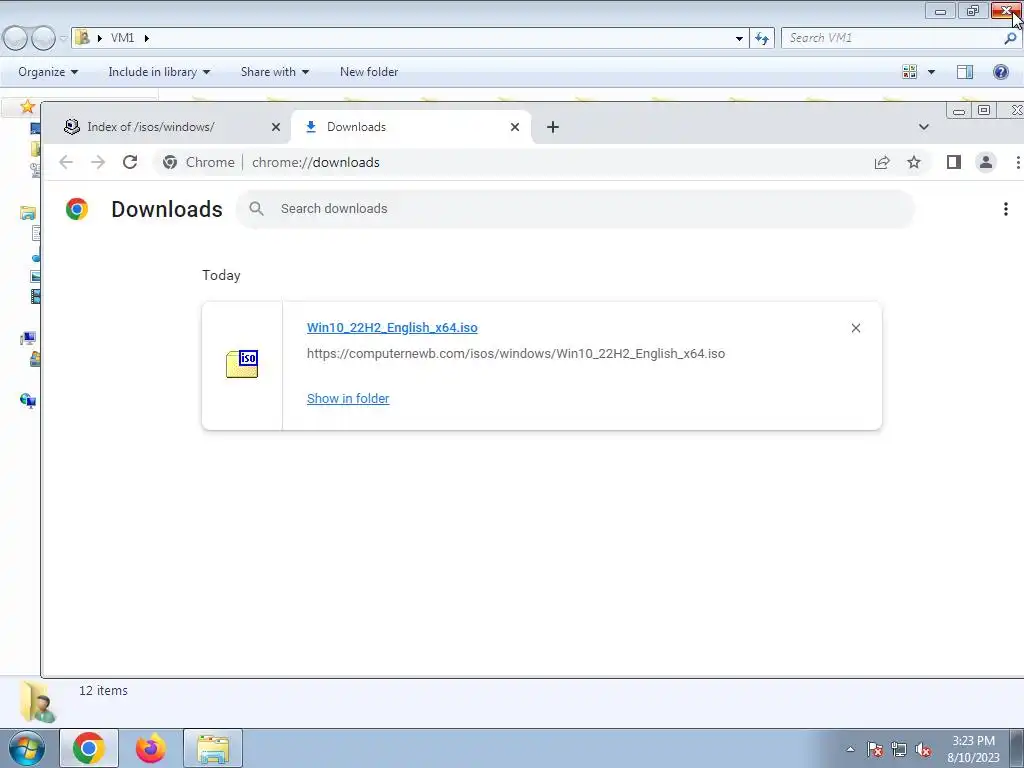Refresh the Explorer VM1 folder
1024x768 pixels.
point(761,38)
